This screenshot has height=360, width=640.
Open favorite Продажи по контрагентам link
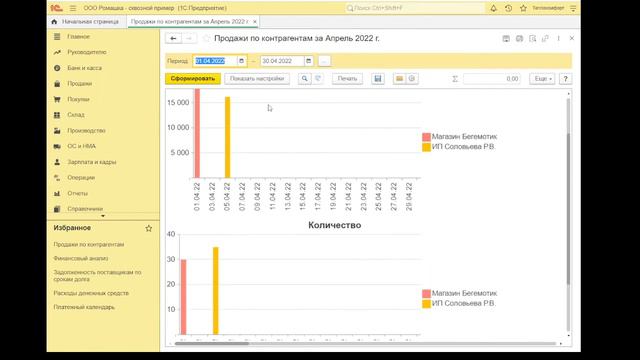(x=89, y=244)
